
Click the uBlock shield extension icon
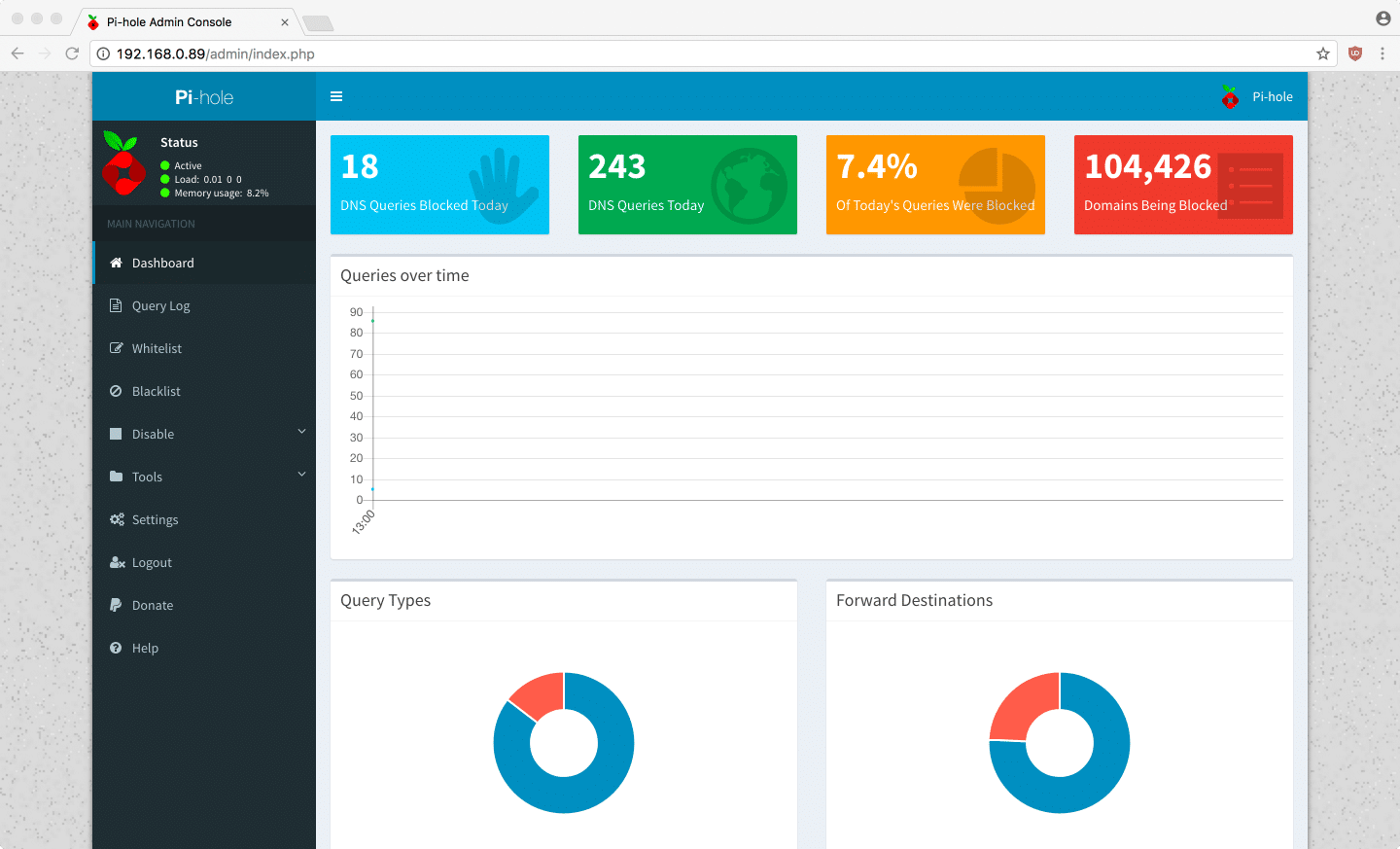(1355, 53)
